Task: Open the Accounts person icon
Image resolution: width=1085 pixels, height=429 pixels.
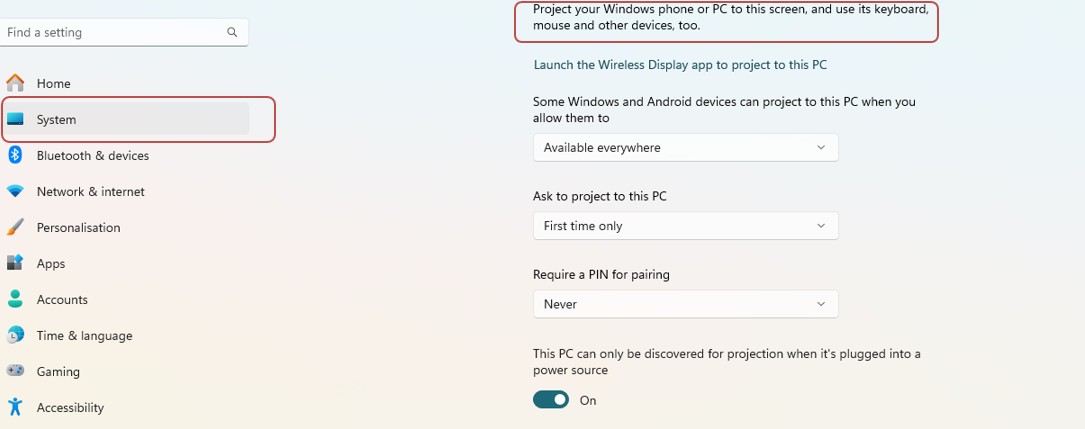Action: click(15, 299)
